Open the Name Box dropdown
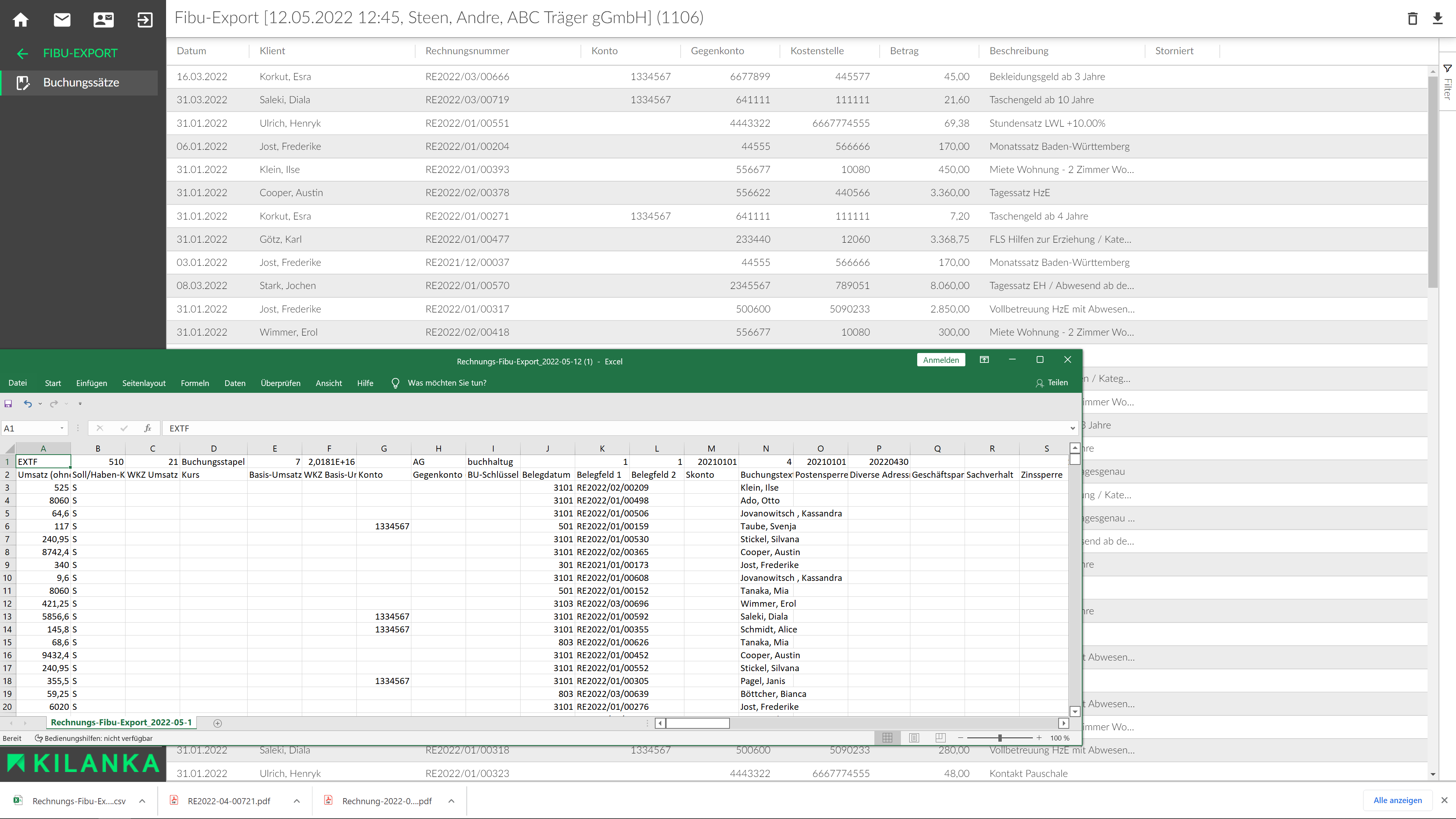 61,428
